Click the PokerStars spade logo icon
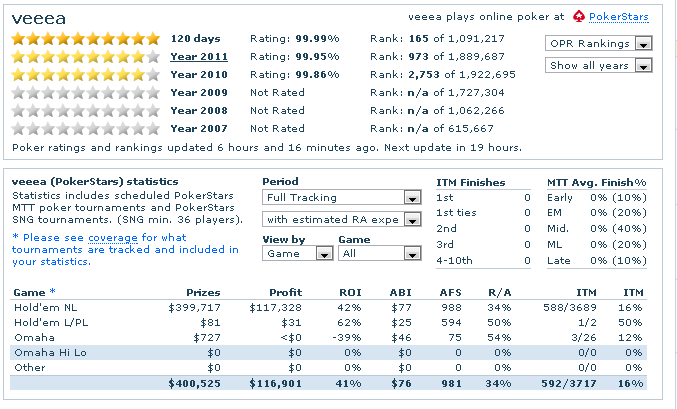 pyautogui.click(x=579, y=17)
